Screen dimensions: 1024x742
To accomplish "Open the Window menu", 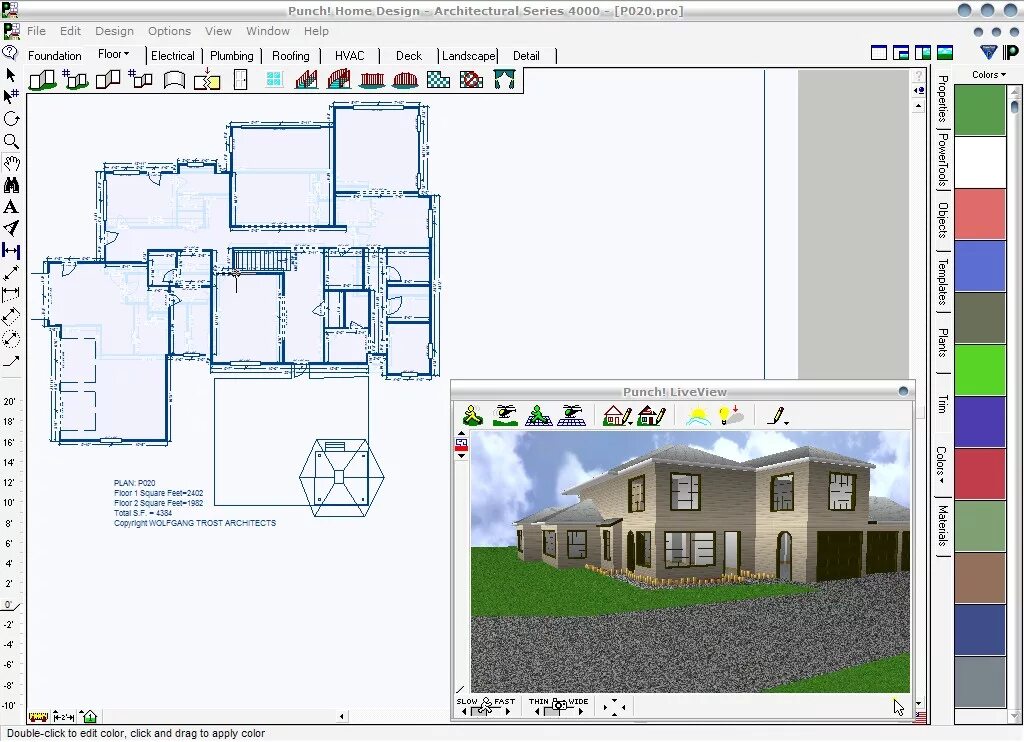I will tap(268, 31).
